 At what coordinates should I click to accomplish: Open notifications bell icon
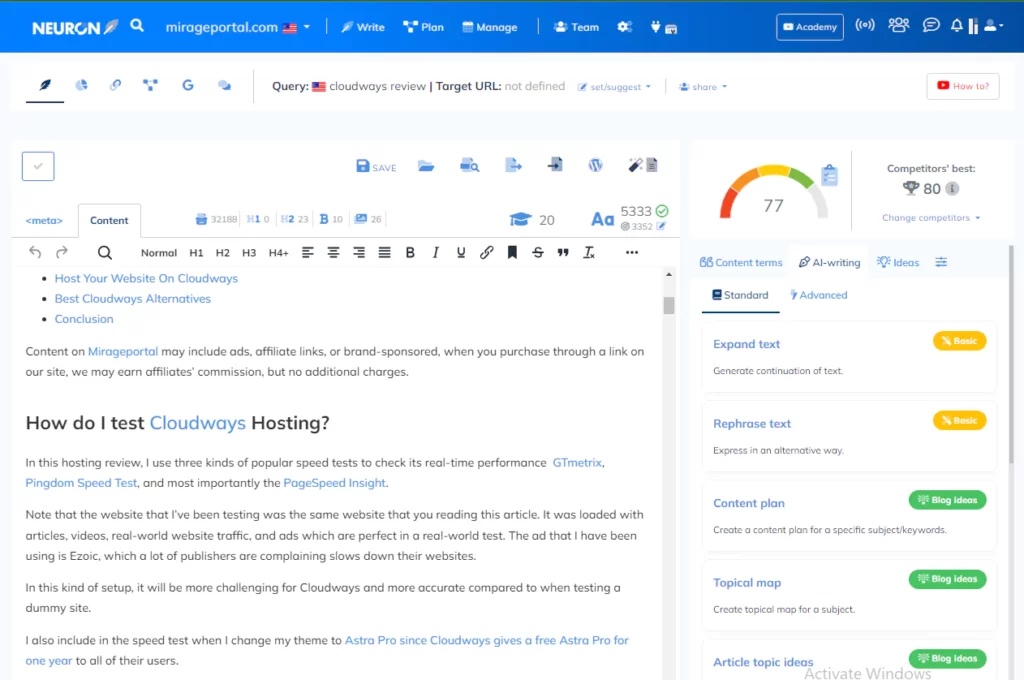956,25
